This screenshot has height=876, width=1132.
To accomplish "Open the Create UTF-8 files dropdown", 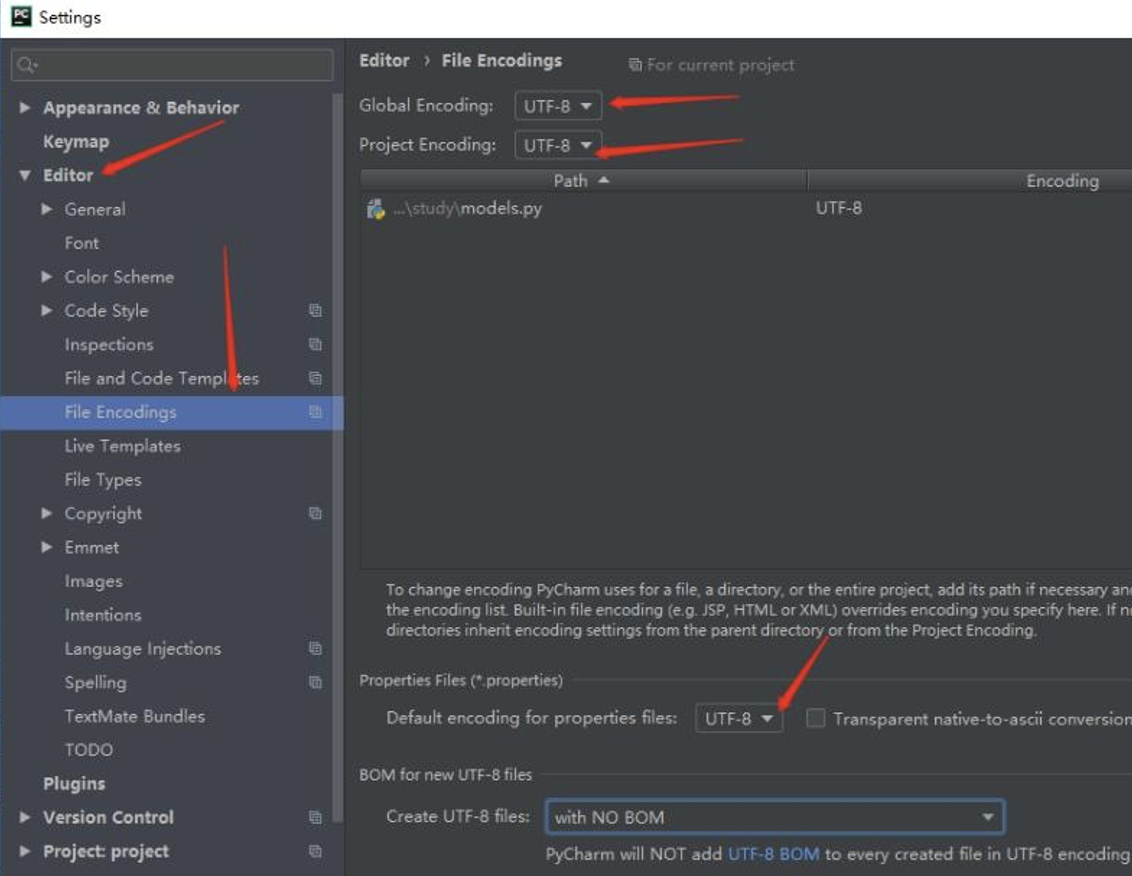I will click(775, 818).
